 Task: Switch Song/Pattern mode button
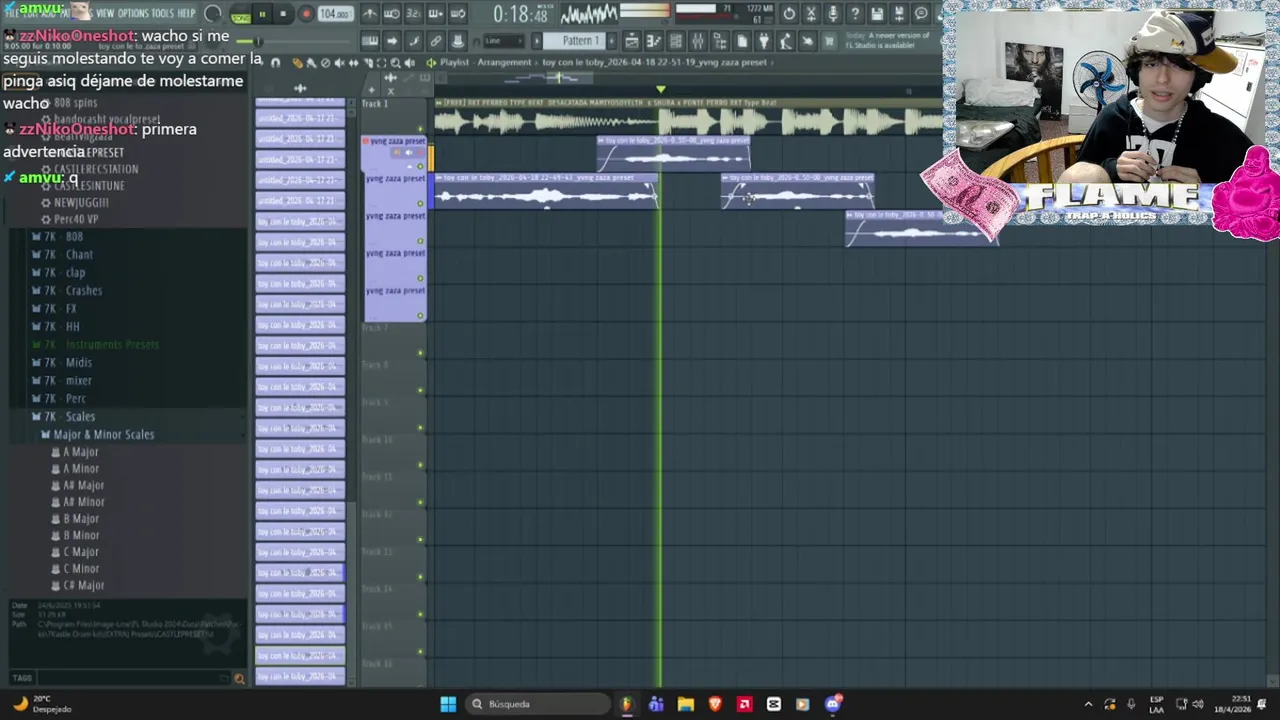pos(241,16)
